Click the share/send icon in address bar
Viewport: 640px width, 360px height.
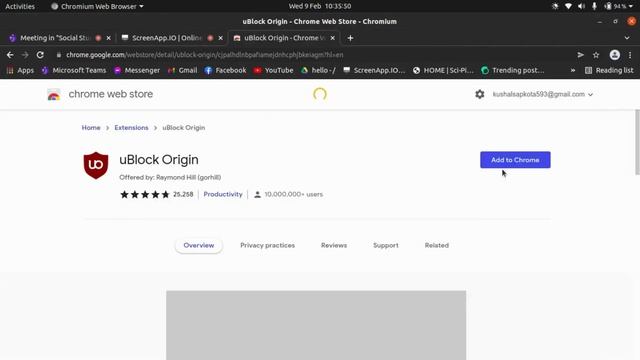tap(580, 55)
